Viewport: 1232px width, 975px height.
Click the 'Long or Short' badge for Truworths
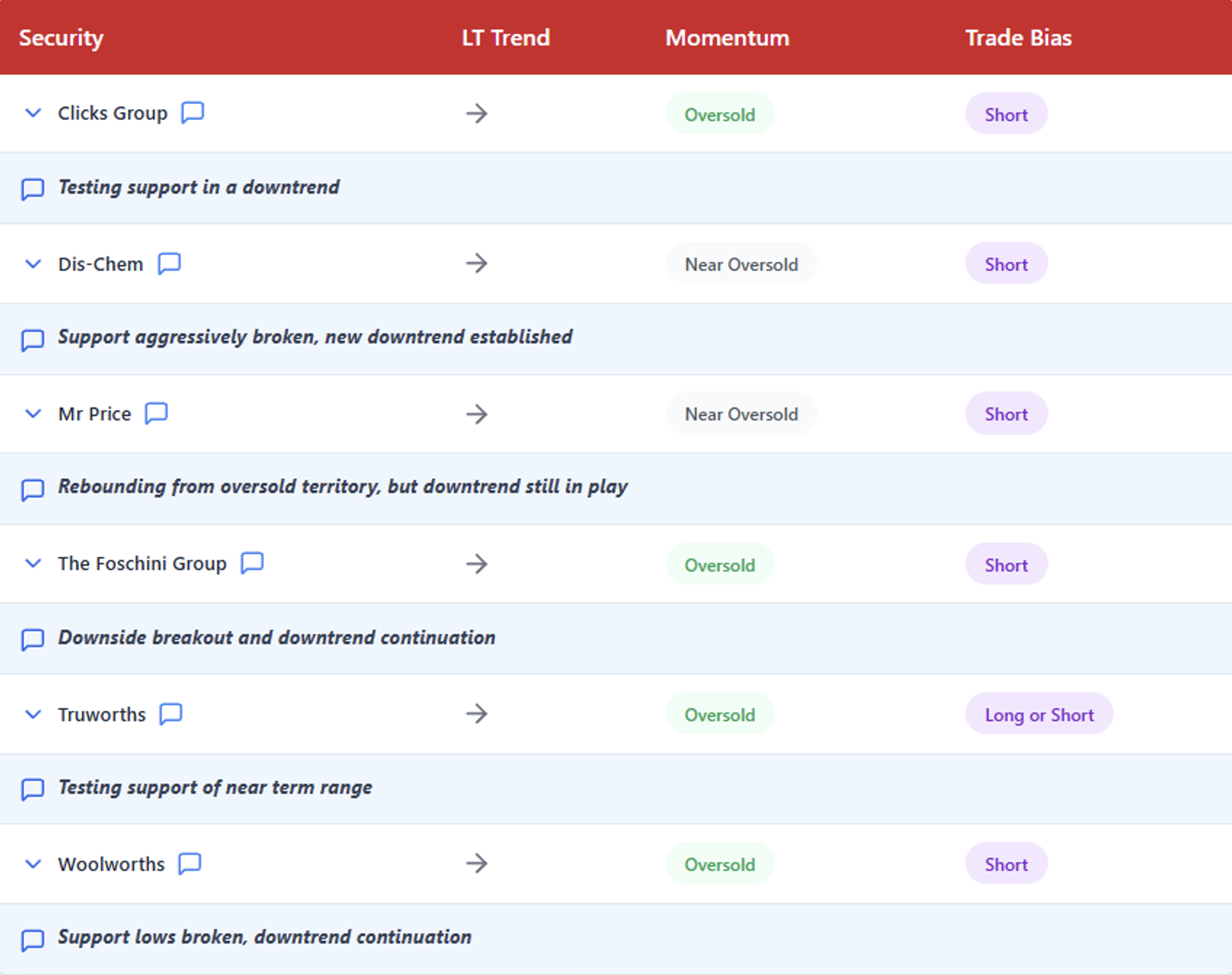coord(1039,714)
